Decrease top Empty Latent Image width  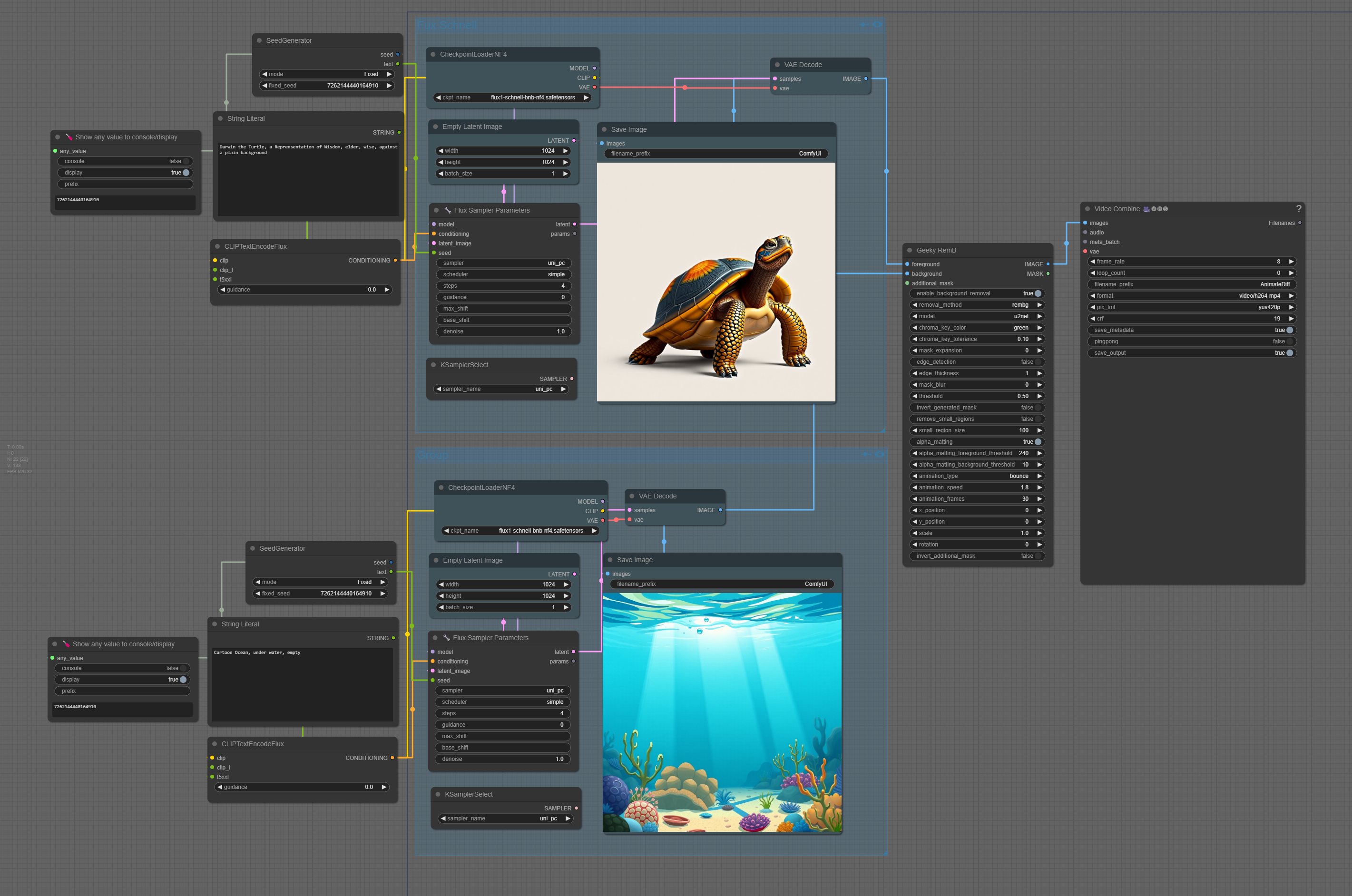(x=441, y=151)
